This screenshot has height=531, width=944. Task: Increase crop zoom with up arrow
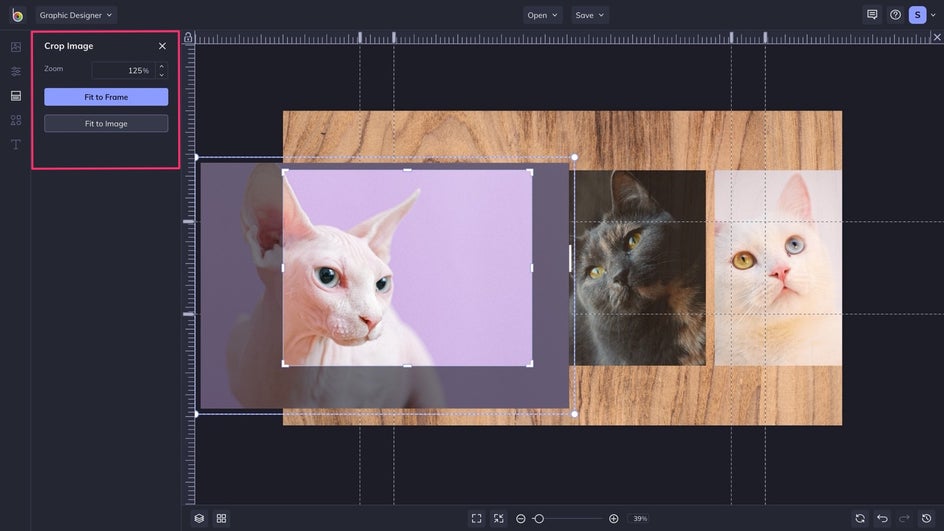[161, 66]
